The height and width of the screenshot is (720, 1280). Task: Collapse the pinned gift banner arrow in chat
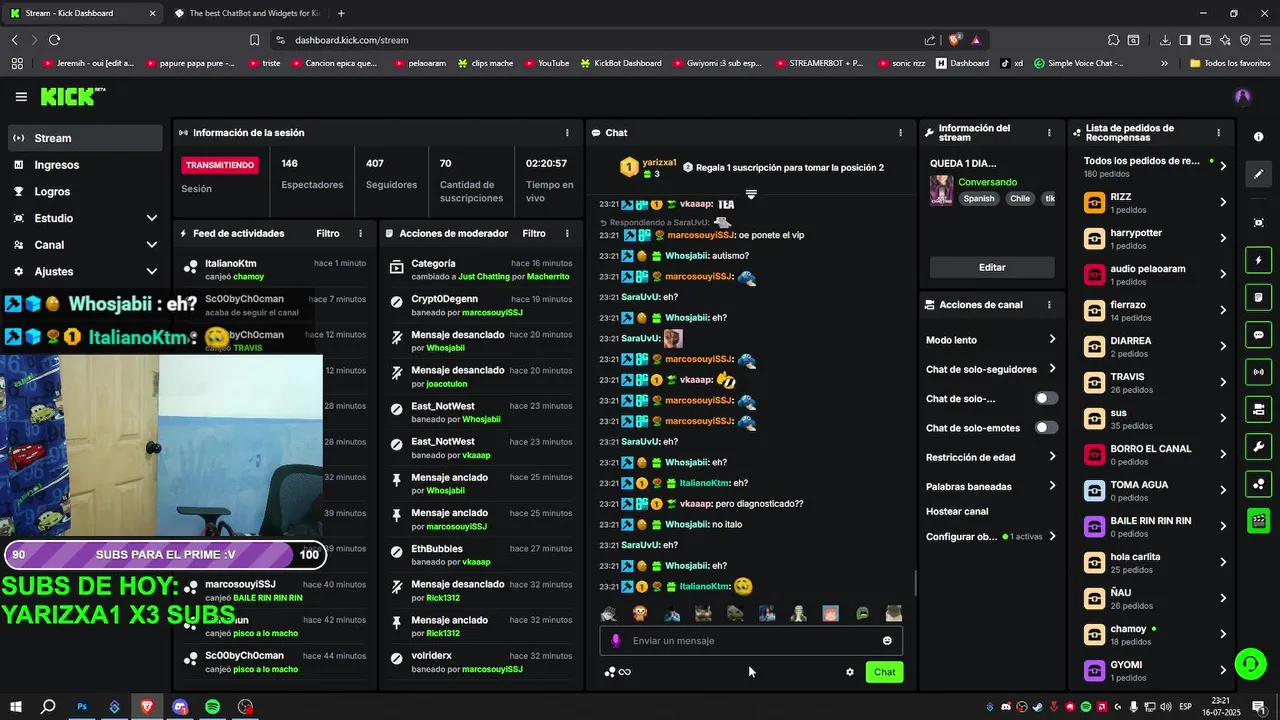click(751, 193)
